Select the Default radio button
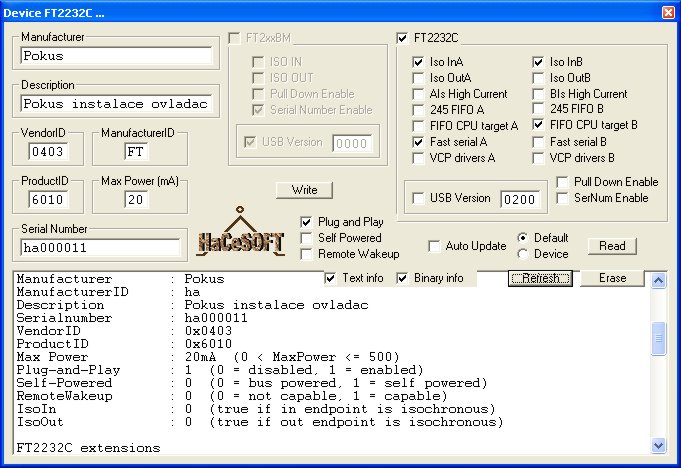 [x=523, y=238]
